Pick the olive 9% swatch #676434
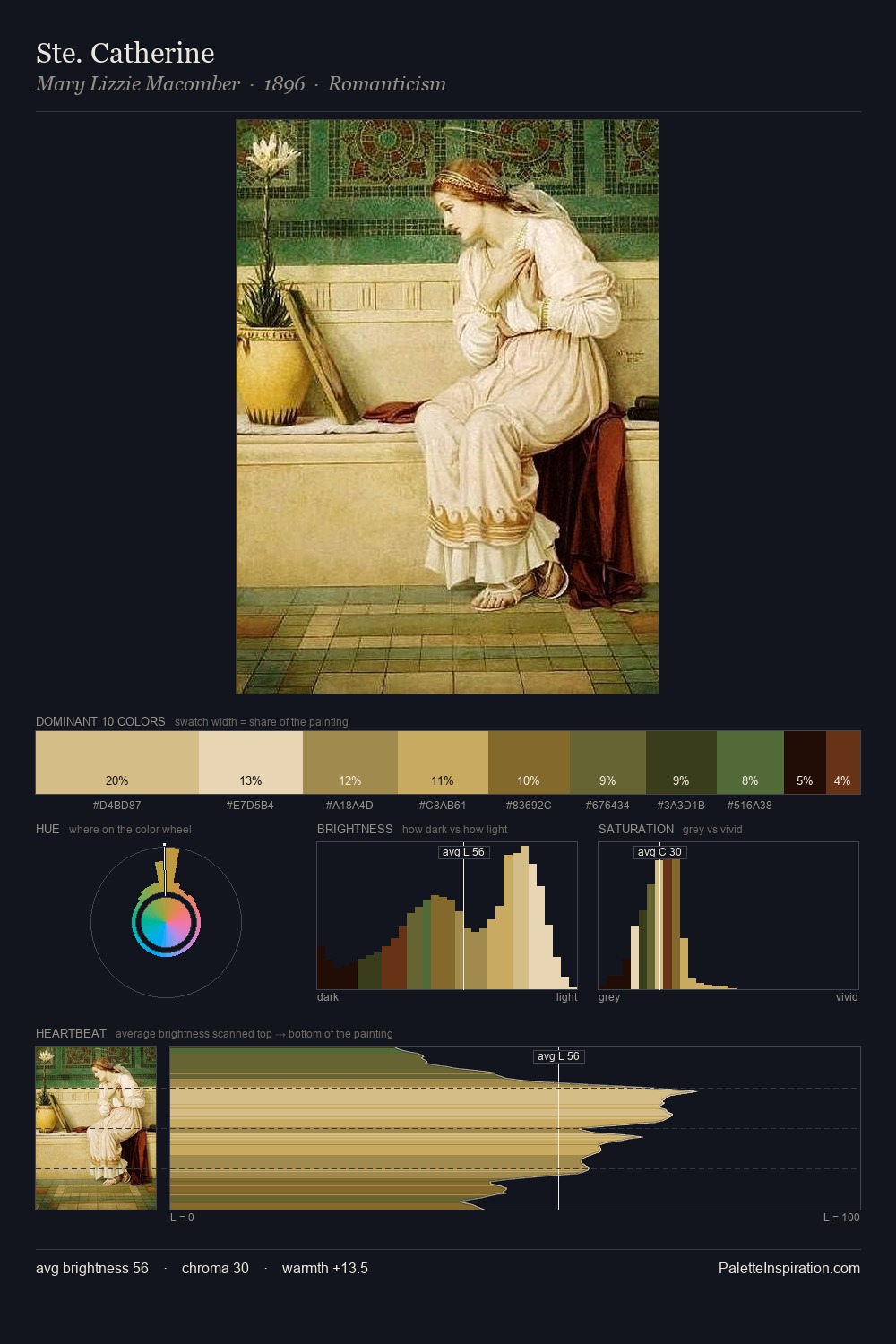896x1344 pixels. pos(607,762)
